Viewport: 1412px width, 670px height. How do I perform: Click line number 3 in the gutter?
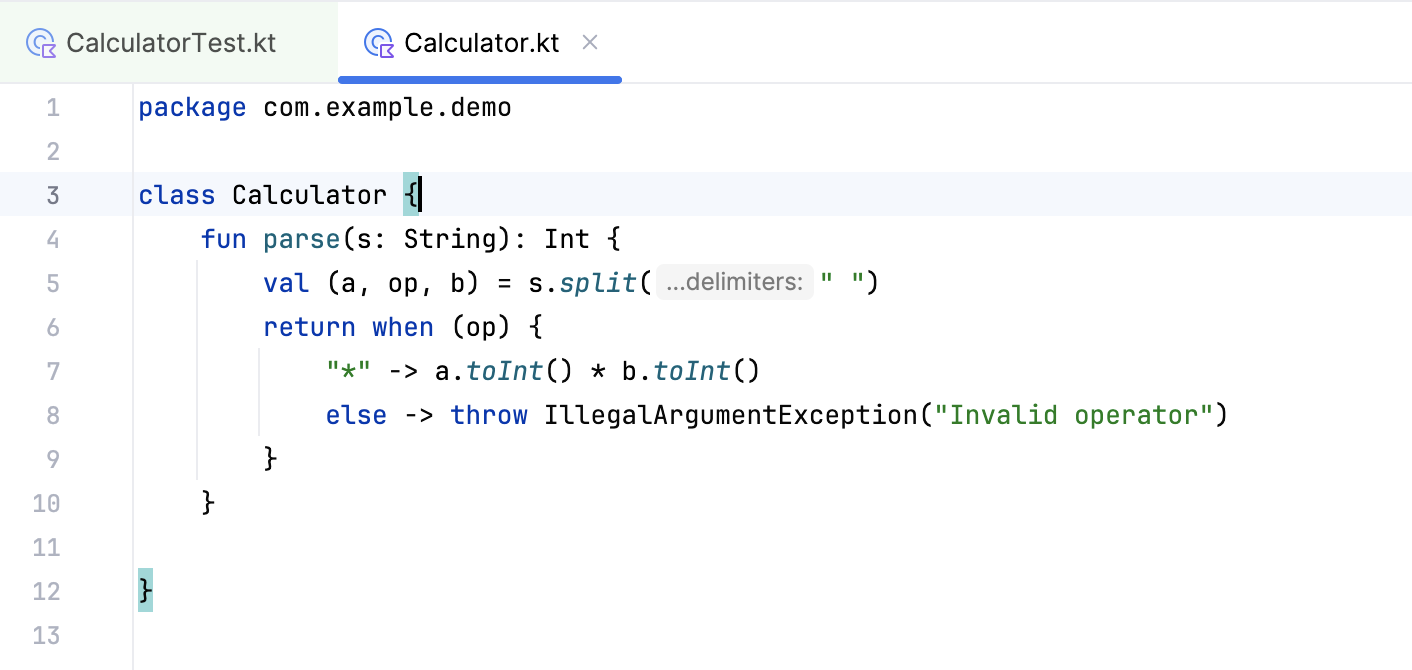tap(53, 195)
